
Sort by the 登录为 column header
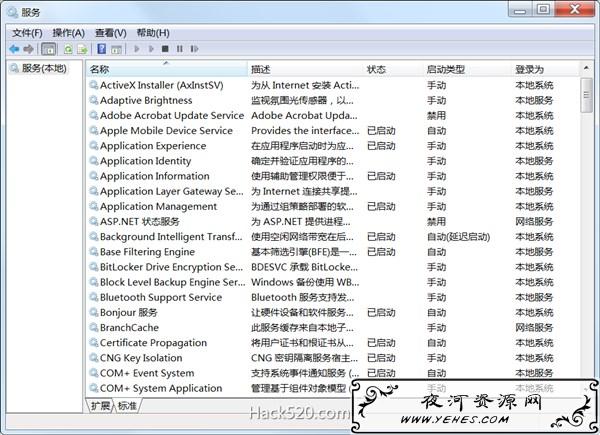click(546, 69)
